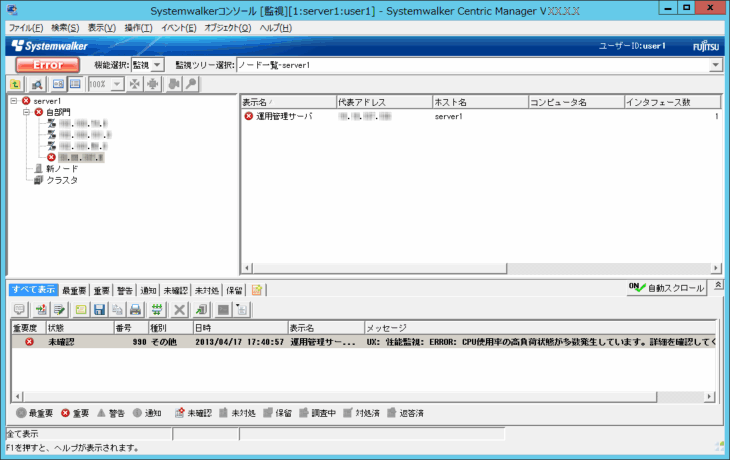Open the 表示(V) menu

102,28
